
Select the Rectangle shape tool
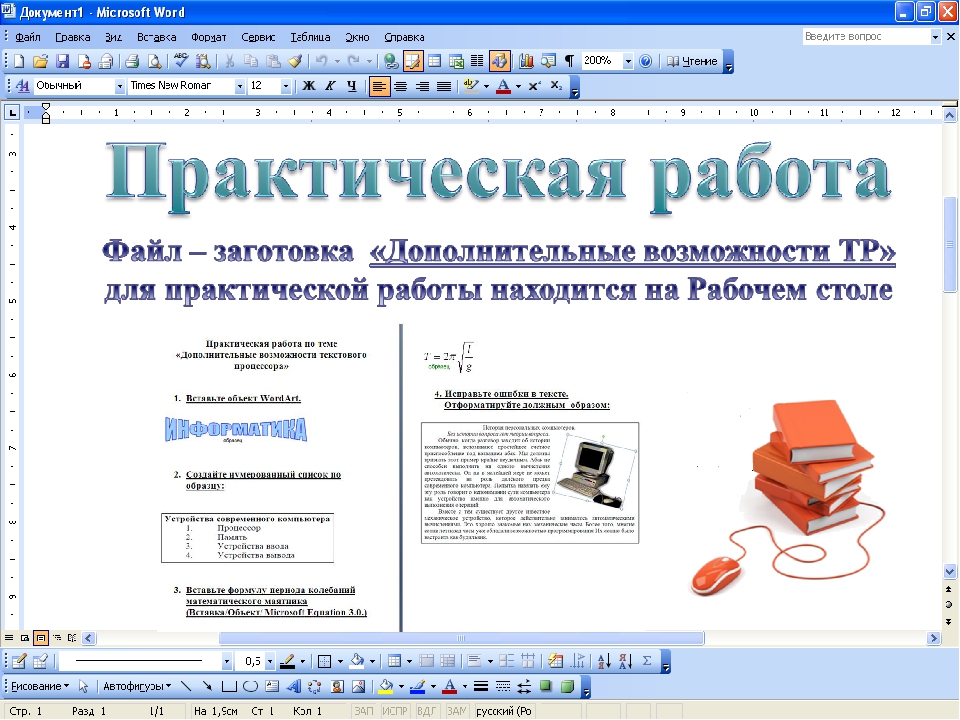(x=229, y=686)
